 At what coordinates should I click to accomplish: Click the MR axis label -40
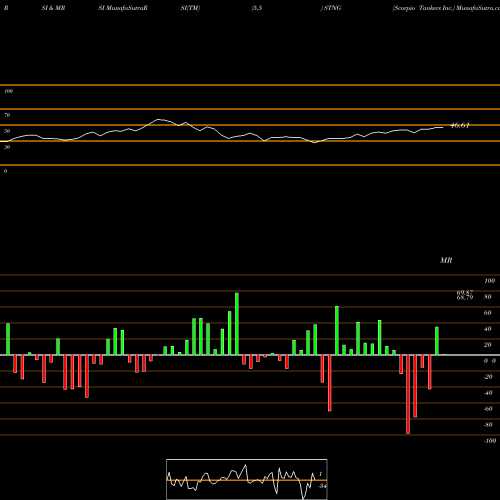point(488,393)
